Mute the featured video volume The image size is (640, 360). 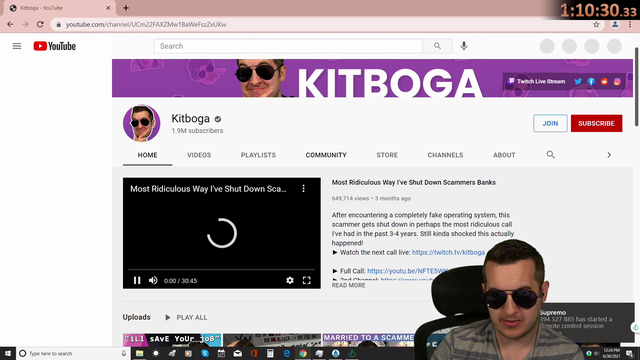pyautogui.click(x=153, y=280)
